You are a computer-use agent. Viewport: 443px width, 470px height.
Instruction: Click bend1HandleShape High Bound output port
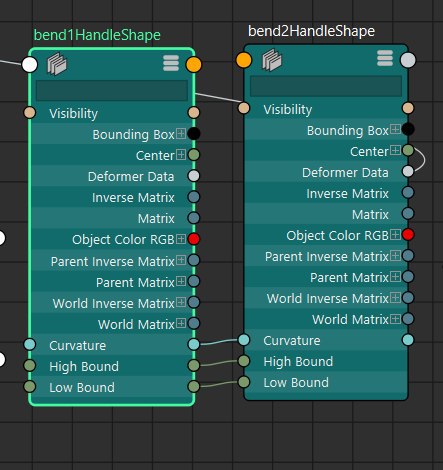tap(194, 365)
